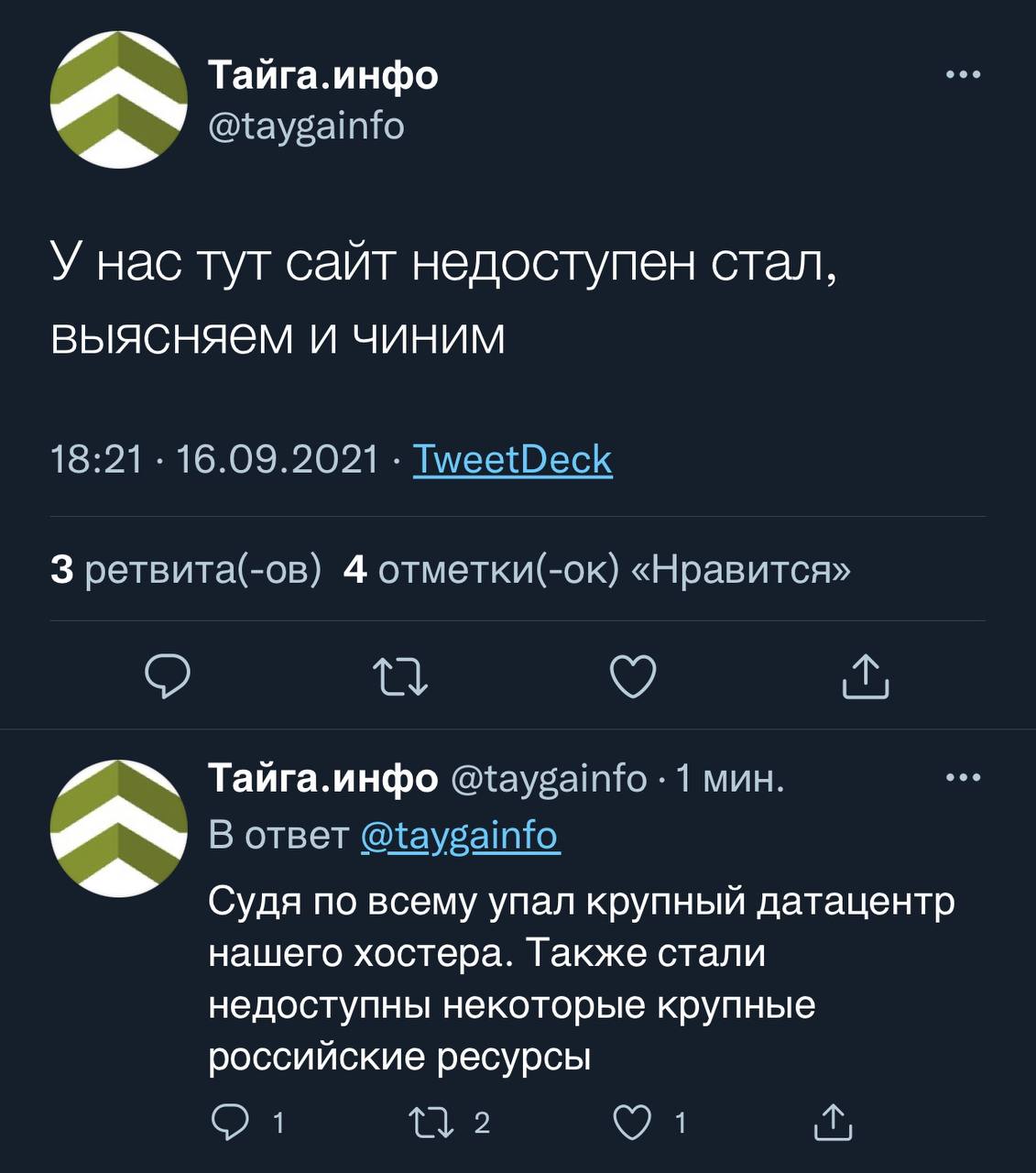The height and width of the screenshot is (1173, 1036).
Task: Retweet the main tweet about the site outage
Action: 401,678
